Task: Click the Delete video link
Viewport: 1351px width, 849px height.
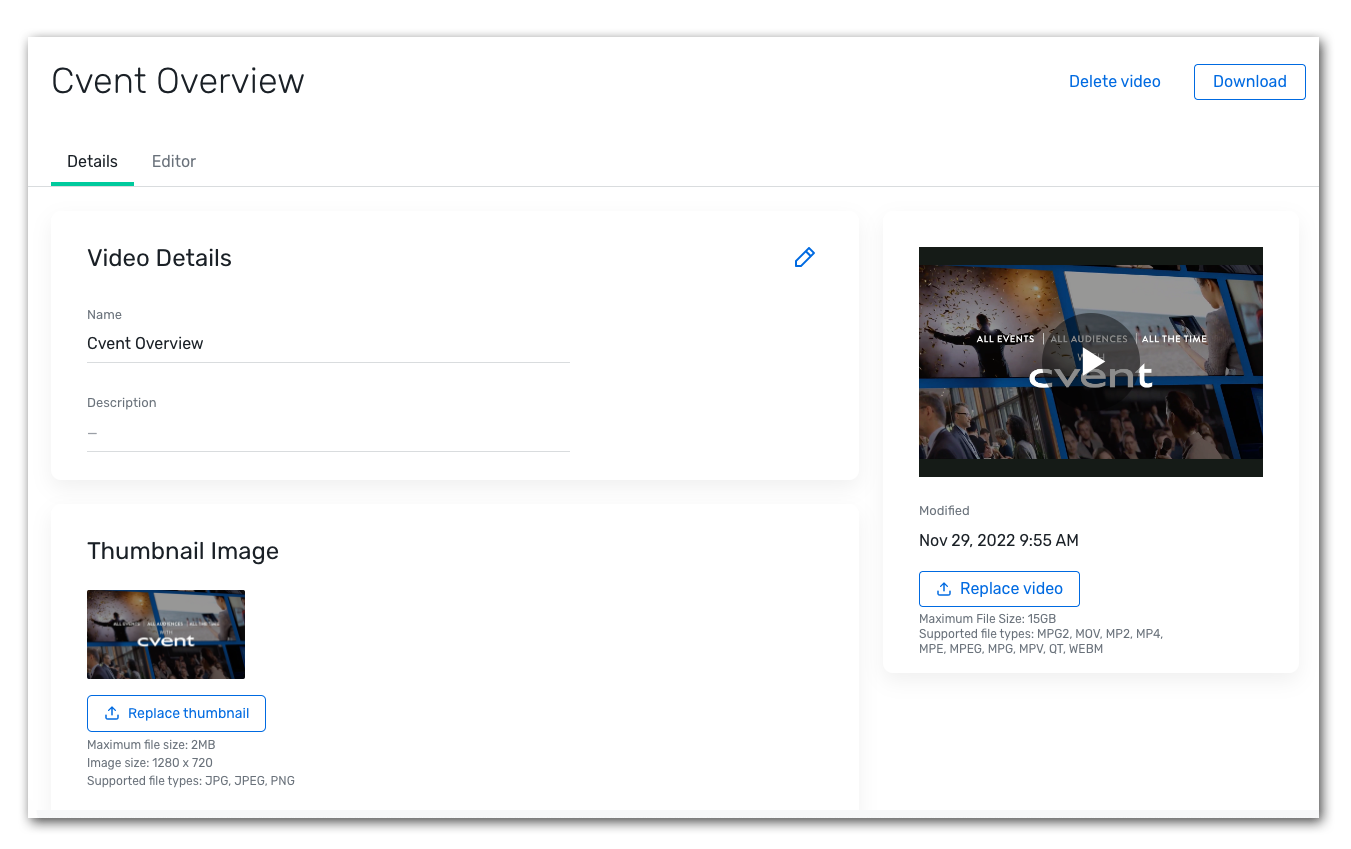Action: tap(1114, 81)
